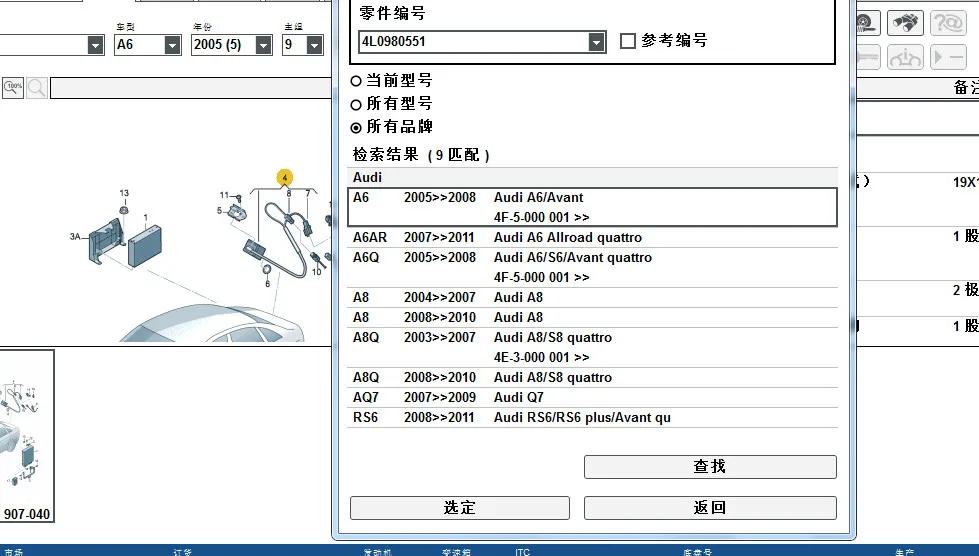This screenshot has width=979, height=556.
Task: Select the 所有品牌 radio option
Action: click(356, 128)
